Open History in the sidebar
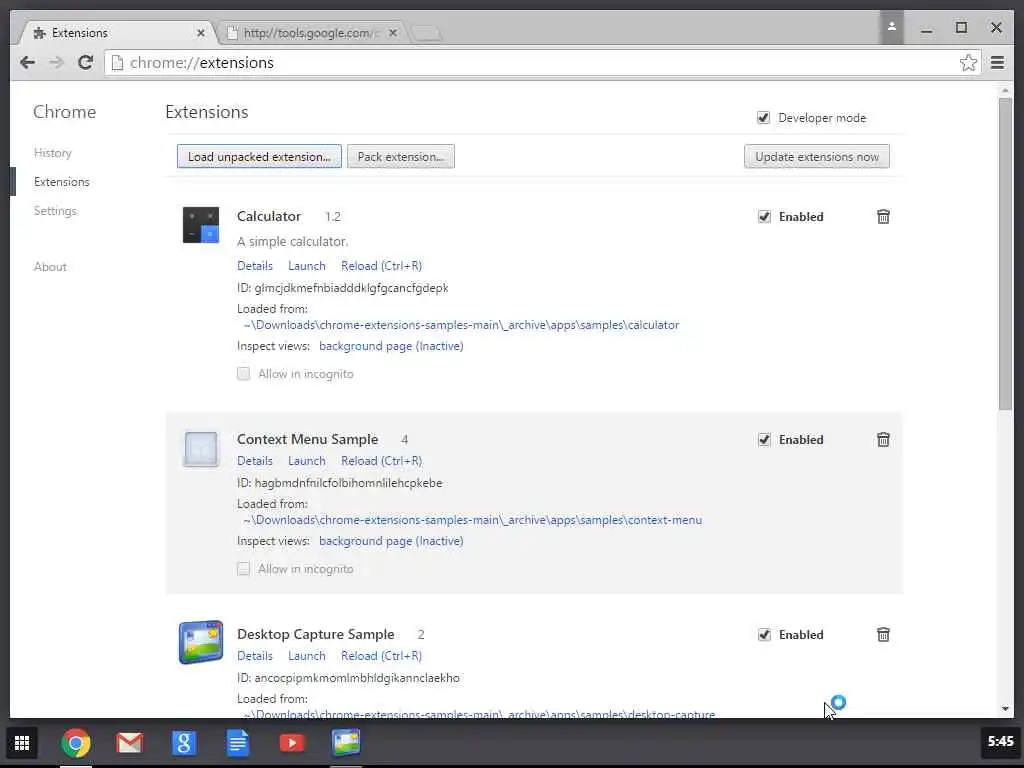 [53, 153]
